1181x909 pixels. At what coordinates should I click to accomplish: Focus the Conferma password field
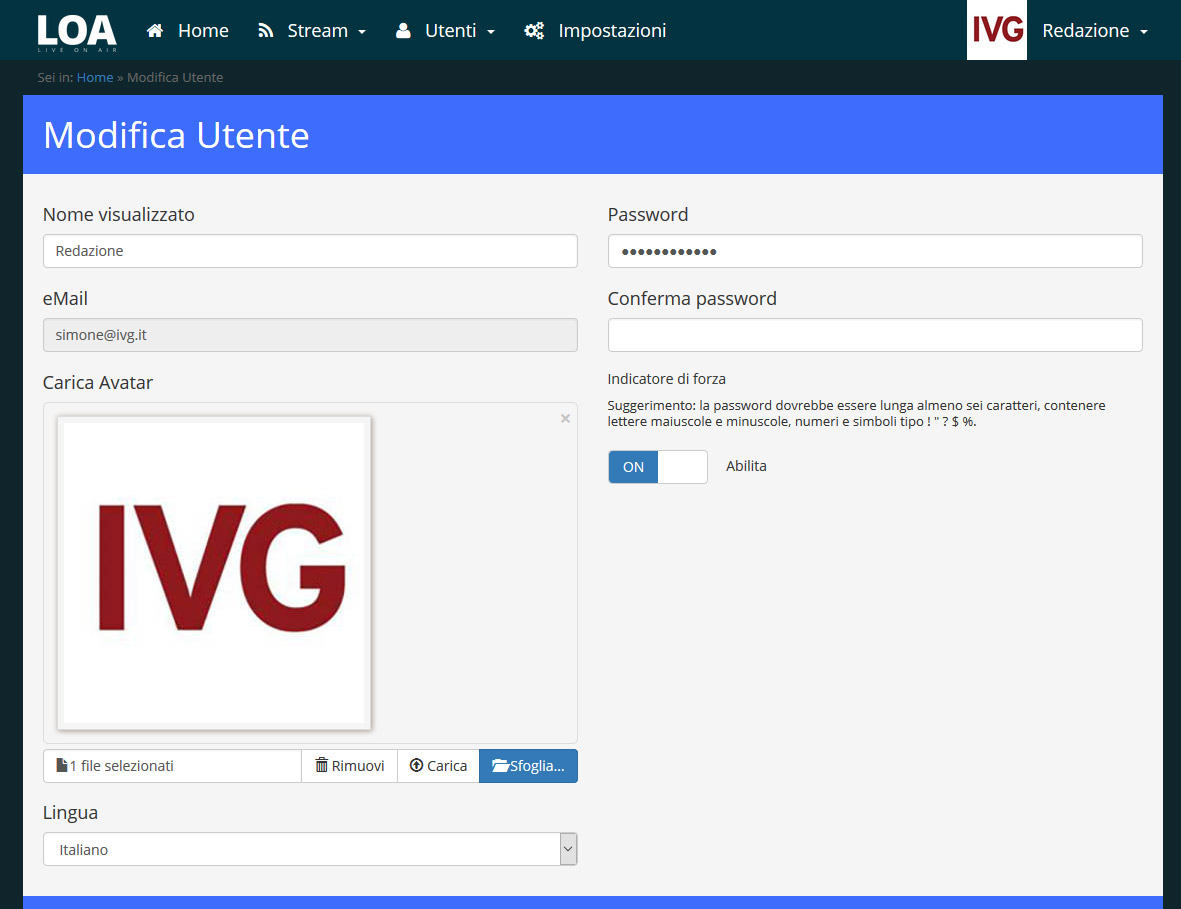tap(875, 335)
